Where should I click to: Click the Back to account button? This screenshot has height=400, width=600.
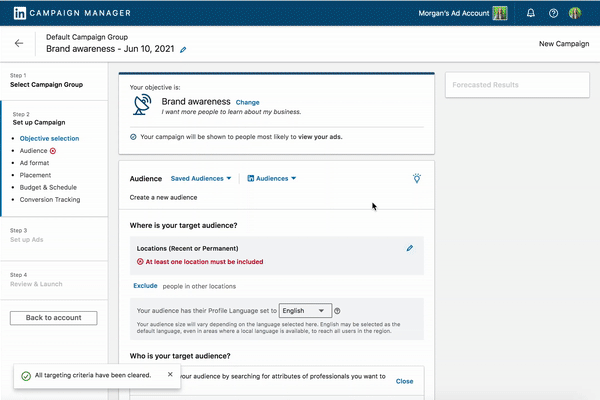pyautogui.click(x=53, y=318)
